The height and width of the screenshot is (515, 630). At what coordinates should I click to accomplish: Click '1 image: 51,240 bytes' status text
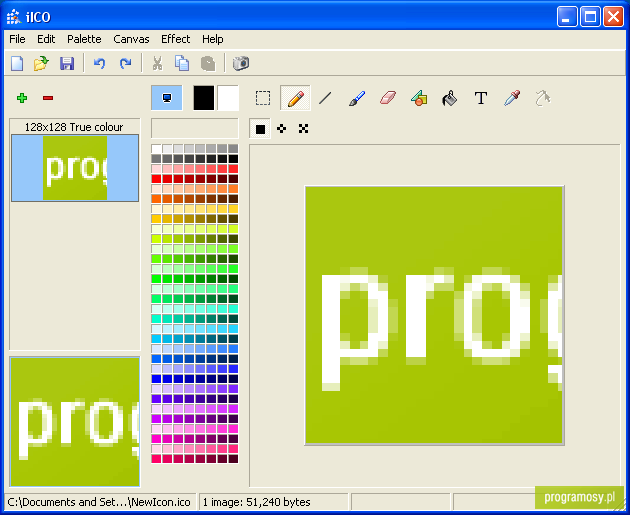(256, 502)
